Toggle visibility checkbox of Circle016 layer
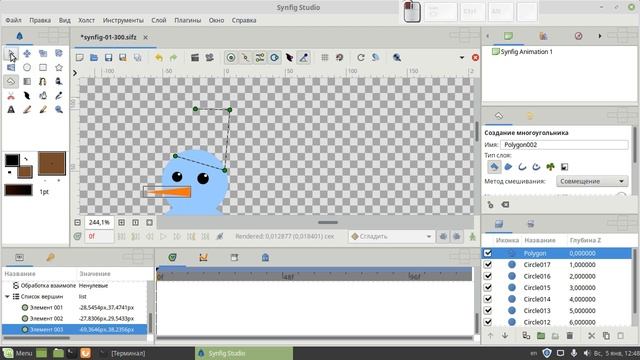 (488, 276)
